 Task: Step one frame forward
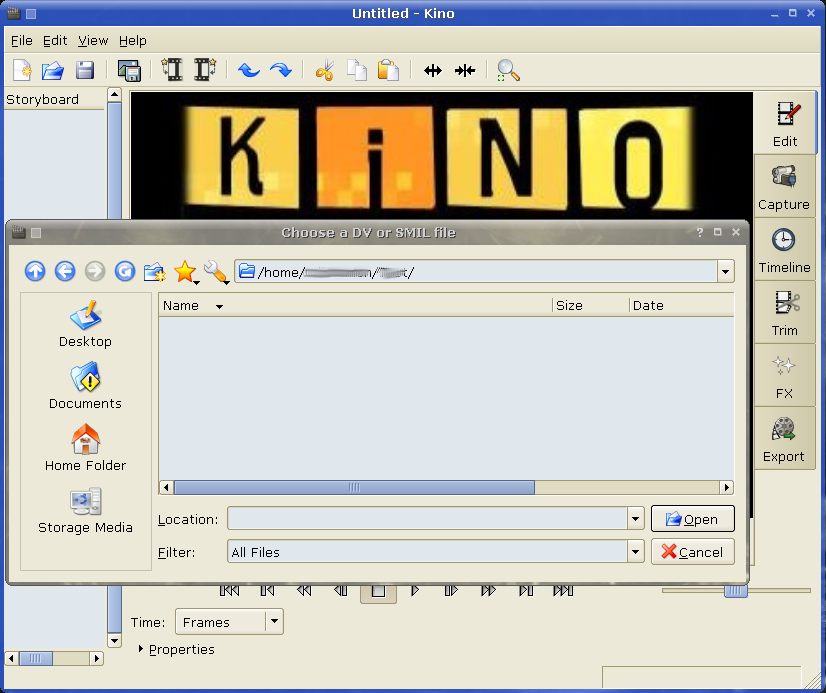[451, 591]
